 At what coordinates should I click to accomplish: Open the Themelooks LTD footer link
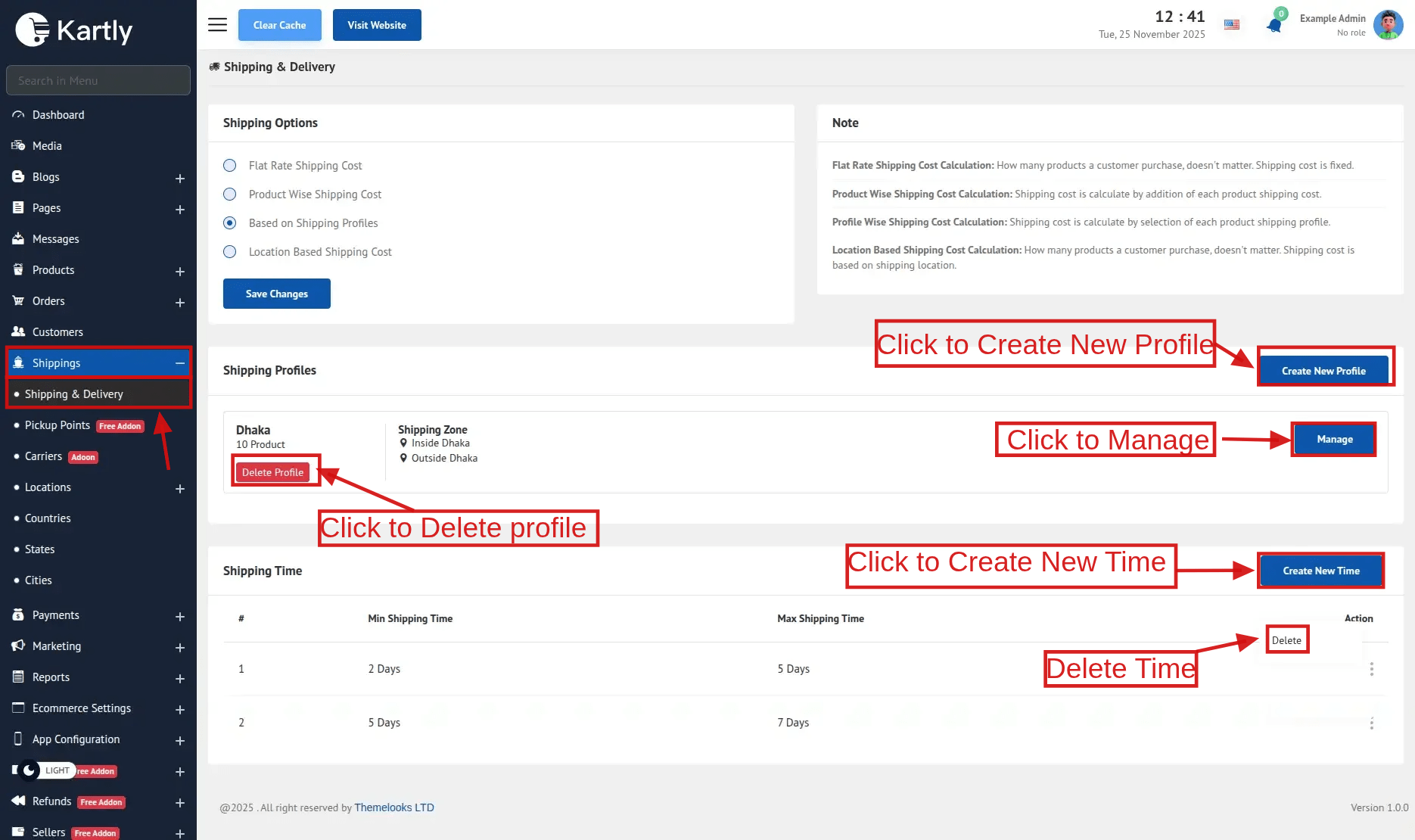393,807
